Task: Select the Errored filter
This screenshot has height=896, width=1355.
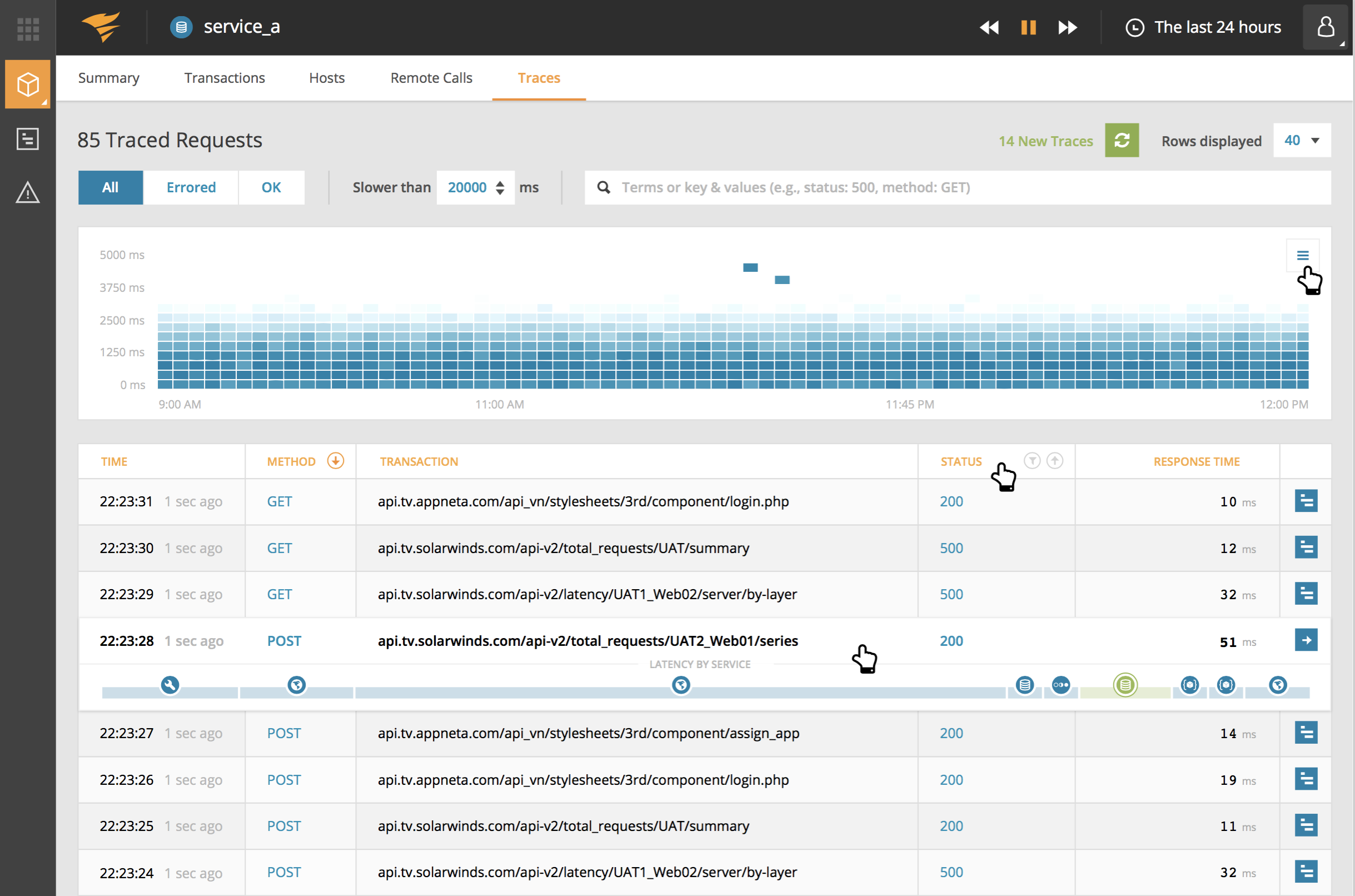Action: (191, 187)
